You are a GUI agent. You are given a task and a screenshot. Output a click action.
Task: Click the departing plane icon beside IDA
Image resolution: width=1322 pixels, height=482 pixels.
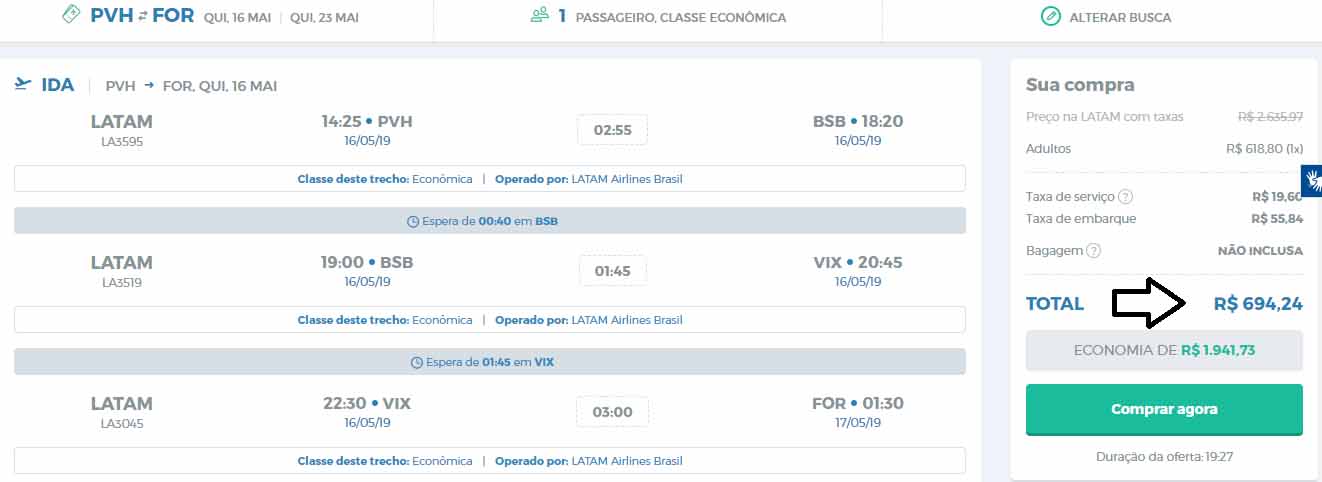click(x=23, y=85)
